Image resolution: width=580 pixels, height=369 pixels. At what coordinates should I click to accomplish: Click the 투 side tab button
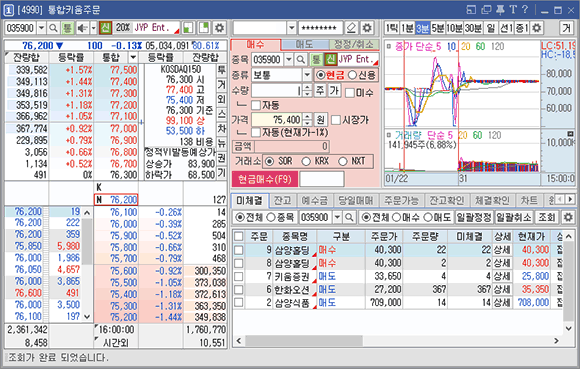(221, 70)
